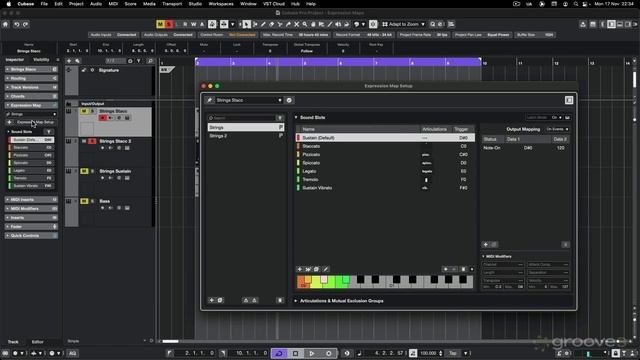Add expression map with plus icon
Screen dimensions: 640x360
211,300
